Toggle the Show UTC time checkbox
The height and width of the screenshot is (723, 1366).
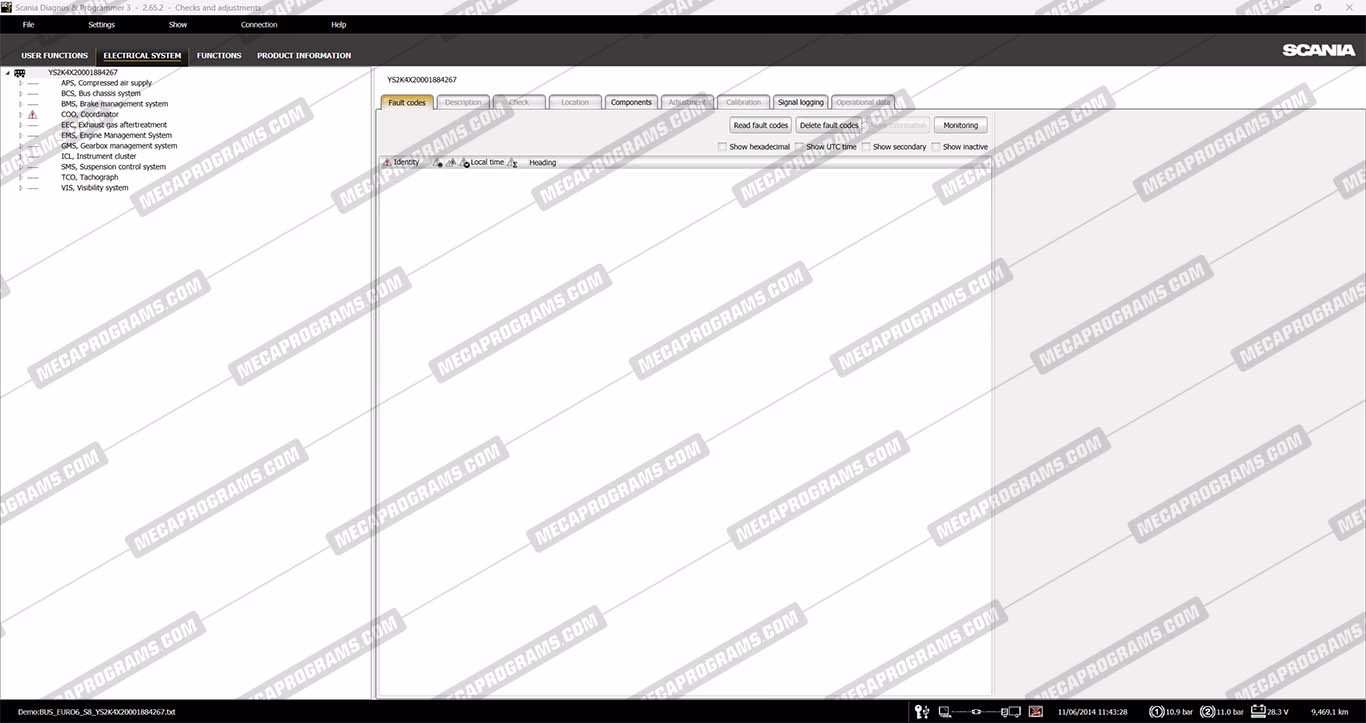point(799,147)
